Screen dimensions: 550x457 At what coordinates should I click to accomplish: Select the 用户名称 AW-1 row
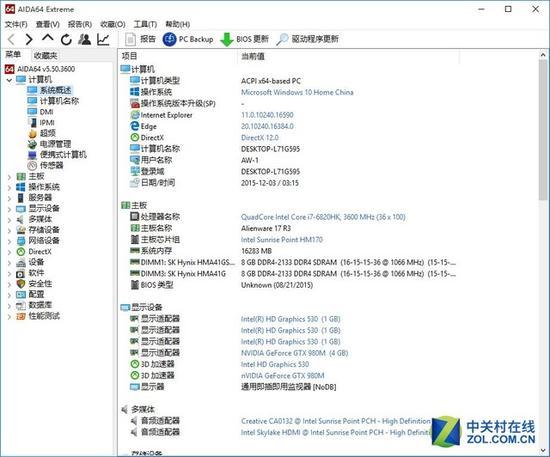coord(194,160)
